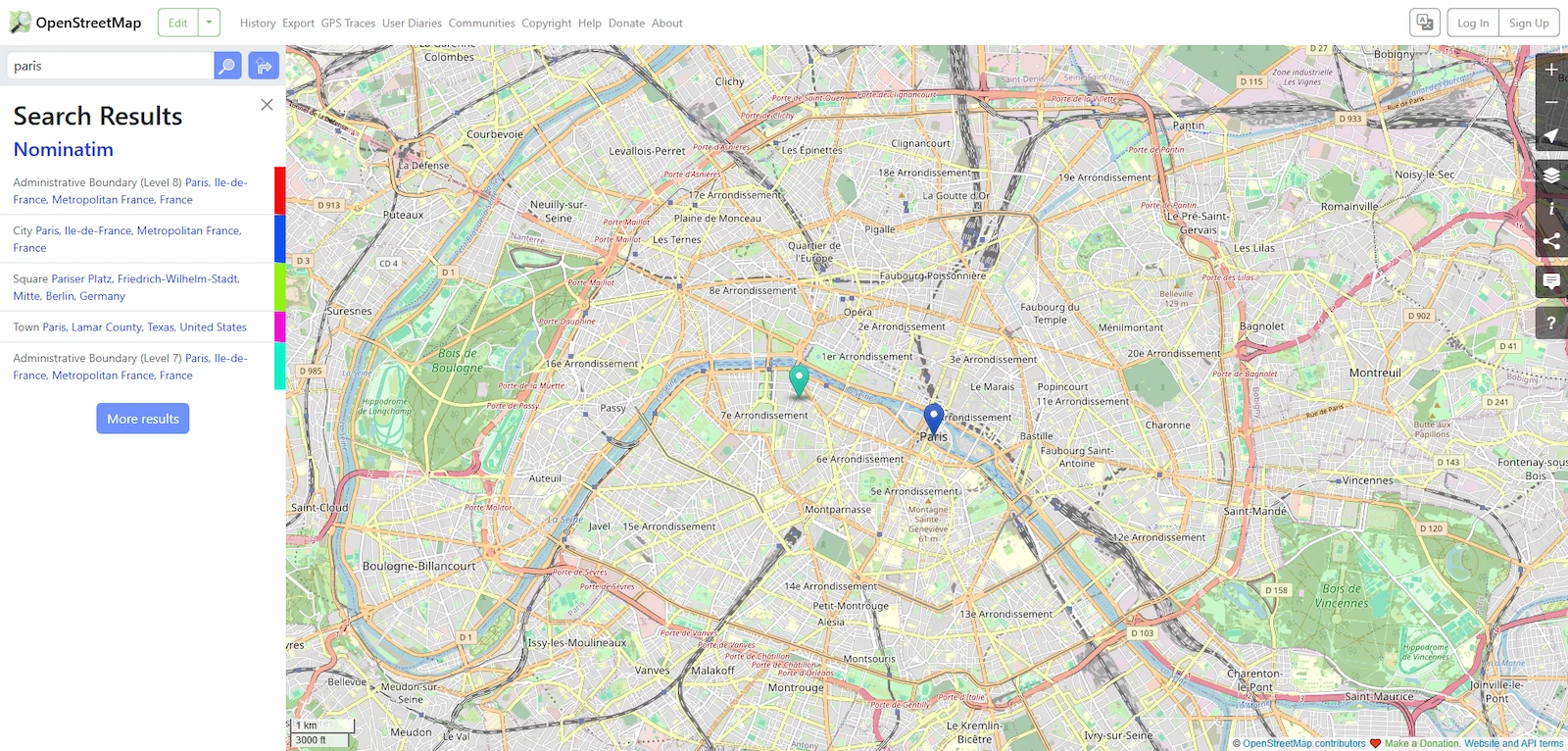Click the Levallois-Perret map label
1568x751 pixels.
click(647, 151)
